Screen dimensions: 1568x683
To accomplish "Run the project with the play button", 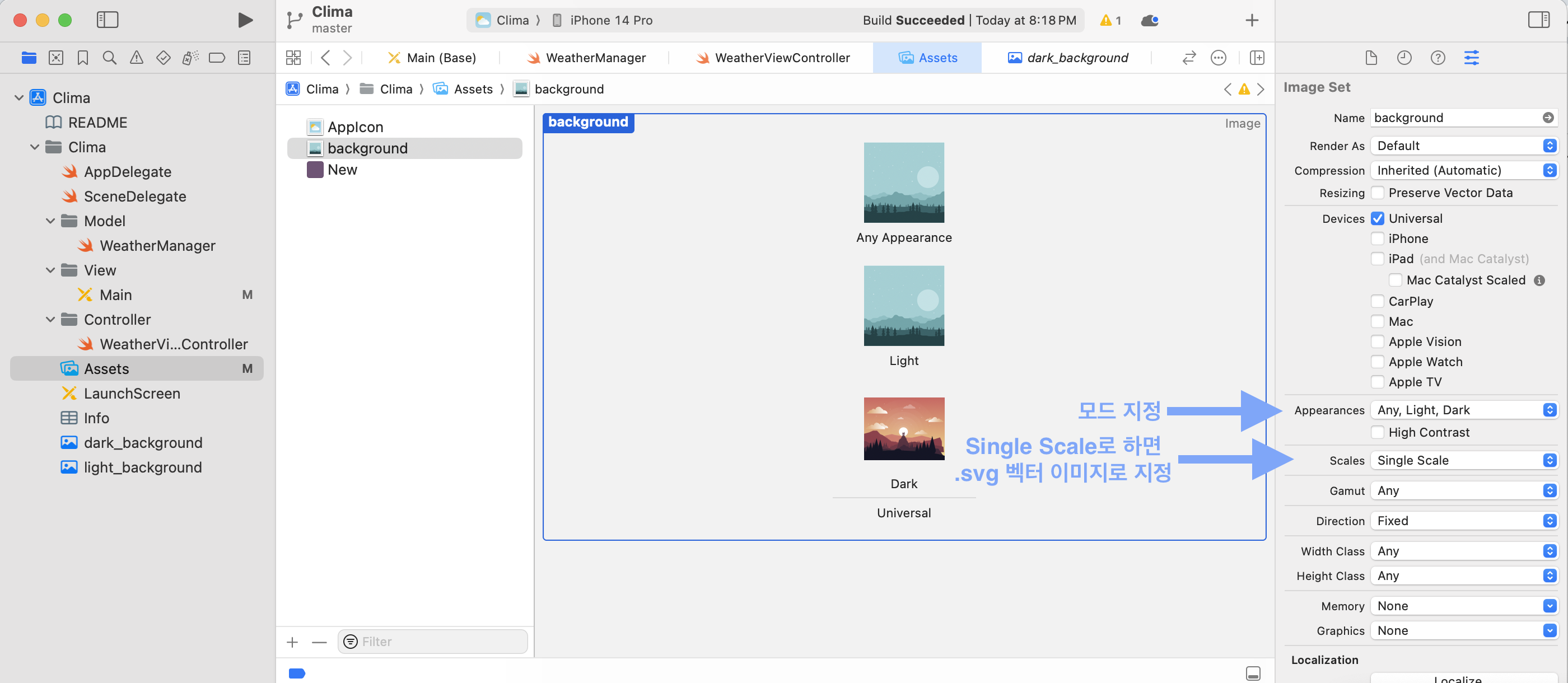I will point(245,20).
